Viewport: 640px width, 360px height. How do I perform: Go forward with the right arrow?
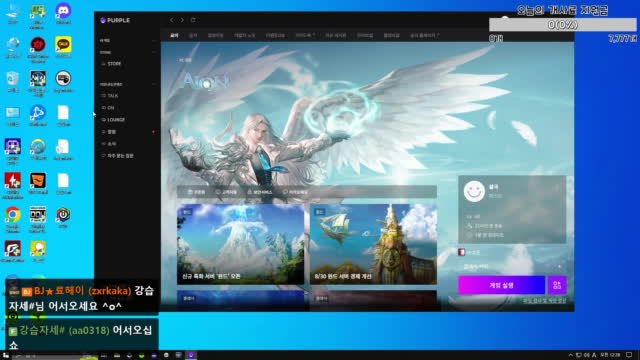point(182,20)
